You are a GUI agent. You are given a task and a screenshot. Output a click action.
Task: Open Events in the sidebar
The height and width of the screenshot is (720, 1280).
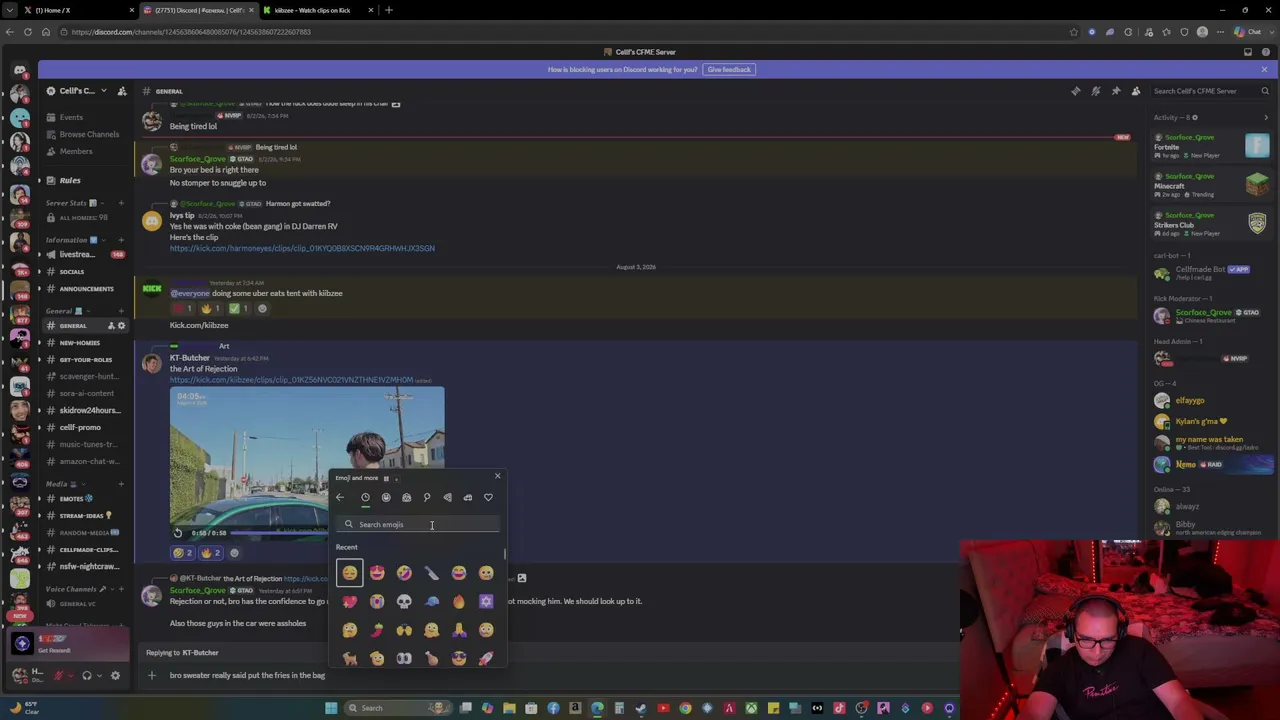pyautogui.click(x=71, y=117)
